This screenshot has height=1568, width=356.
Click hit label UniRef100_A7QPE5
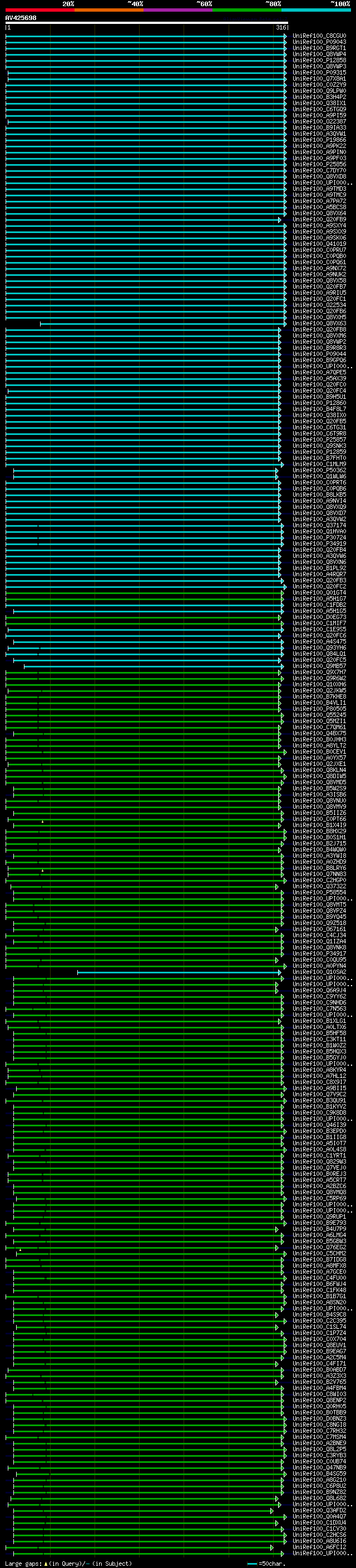point(319,372)
